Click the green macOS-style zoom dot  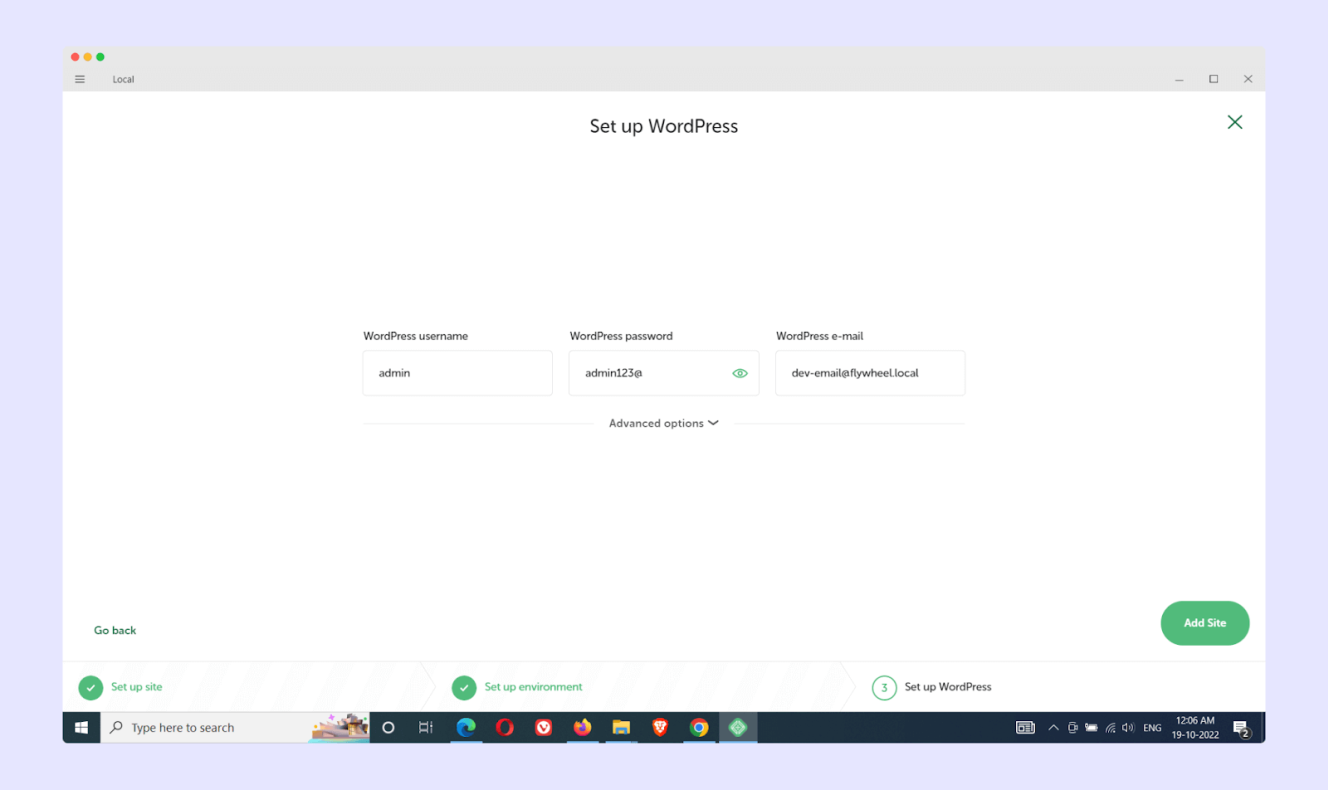click(x=100, y=57)
